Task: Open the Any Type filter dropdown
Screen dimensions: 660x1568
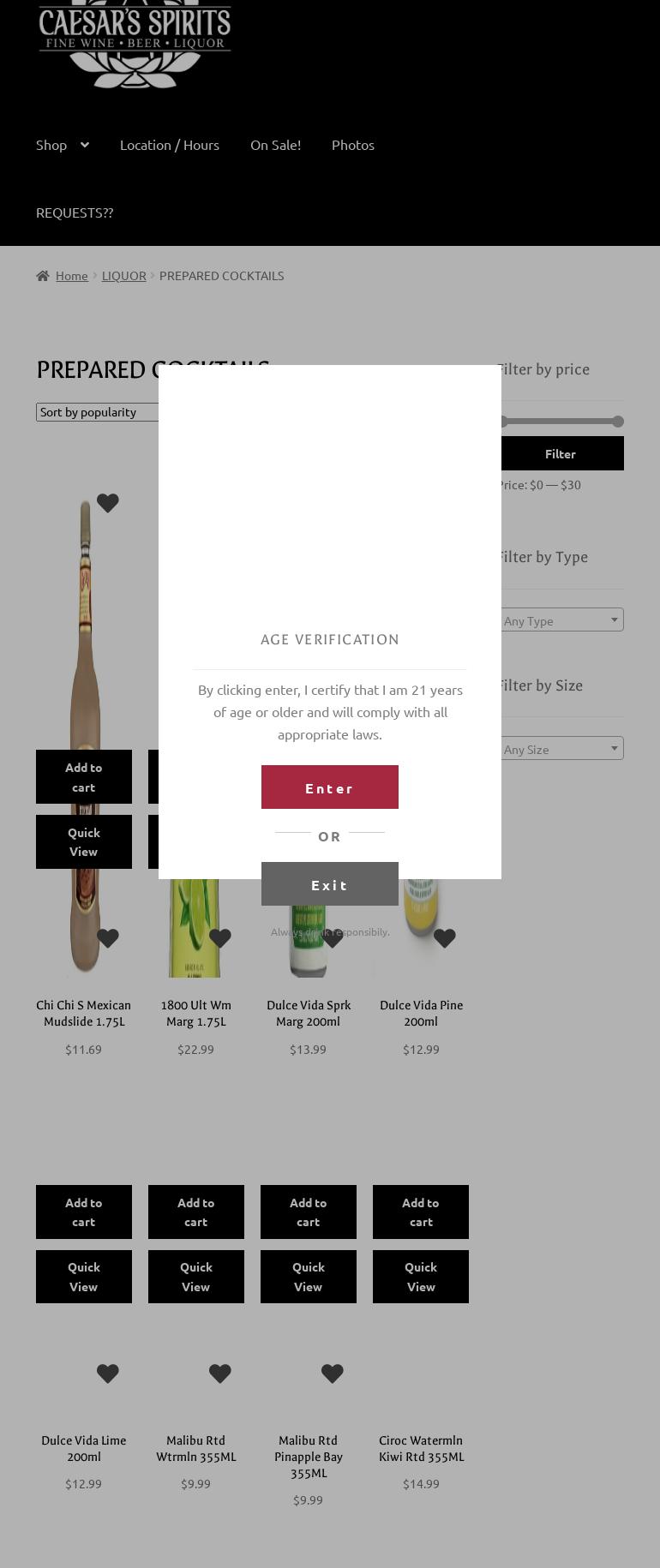Action: 560,620
